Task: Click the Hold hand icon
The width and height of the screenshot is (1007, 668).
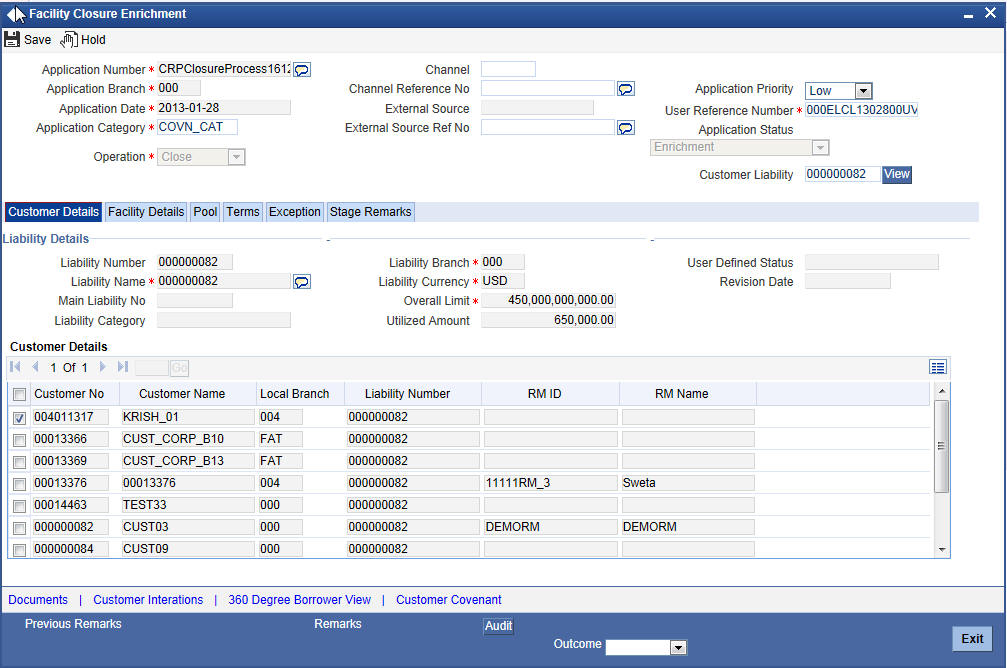Action: tap(69, 40)
